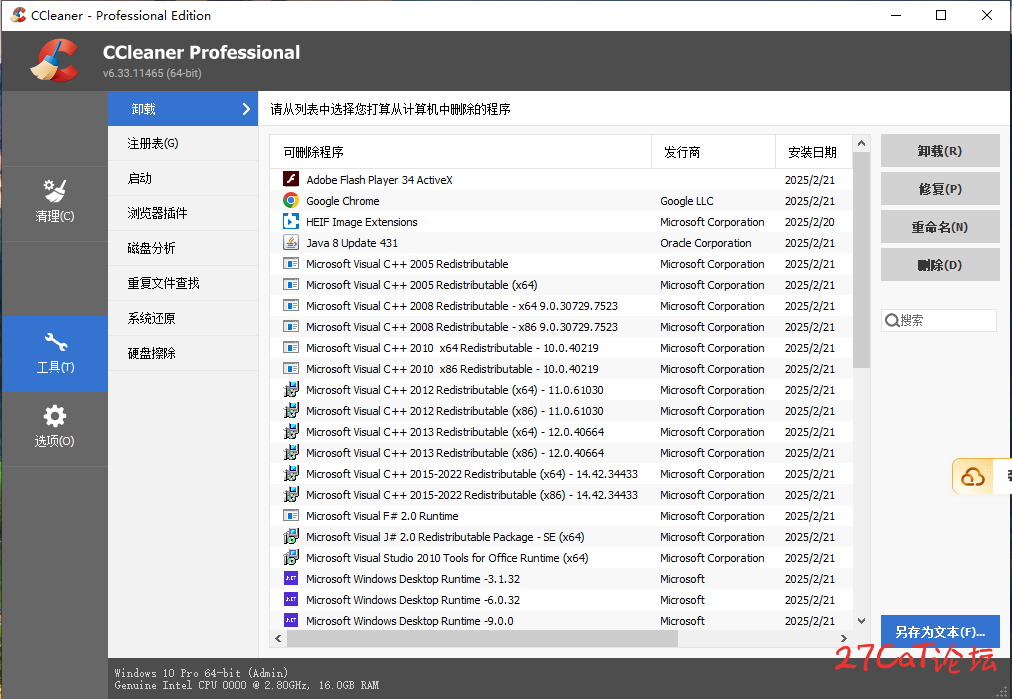Click the horizontal scrollbar right arrow
Screen dimensions: 1012x699
[x=844, y=638]
